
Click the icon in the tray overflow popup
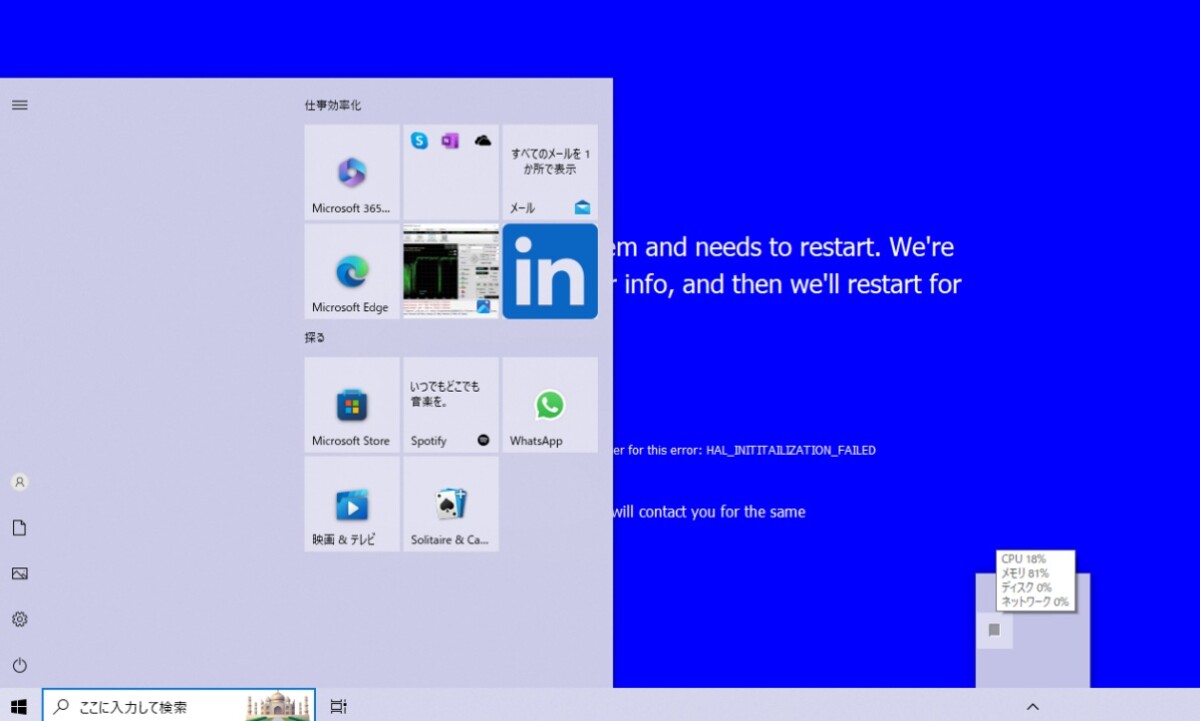(x=994, y=630)
